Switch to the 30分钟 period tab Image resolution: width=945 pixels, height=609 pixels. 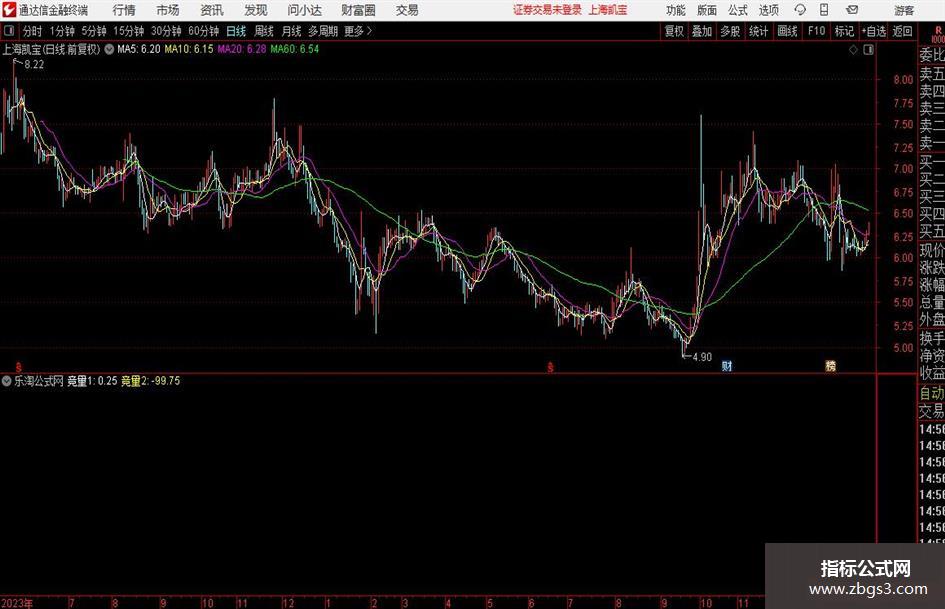pos(166,31)
